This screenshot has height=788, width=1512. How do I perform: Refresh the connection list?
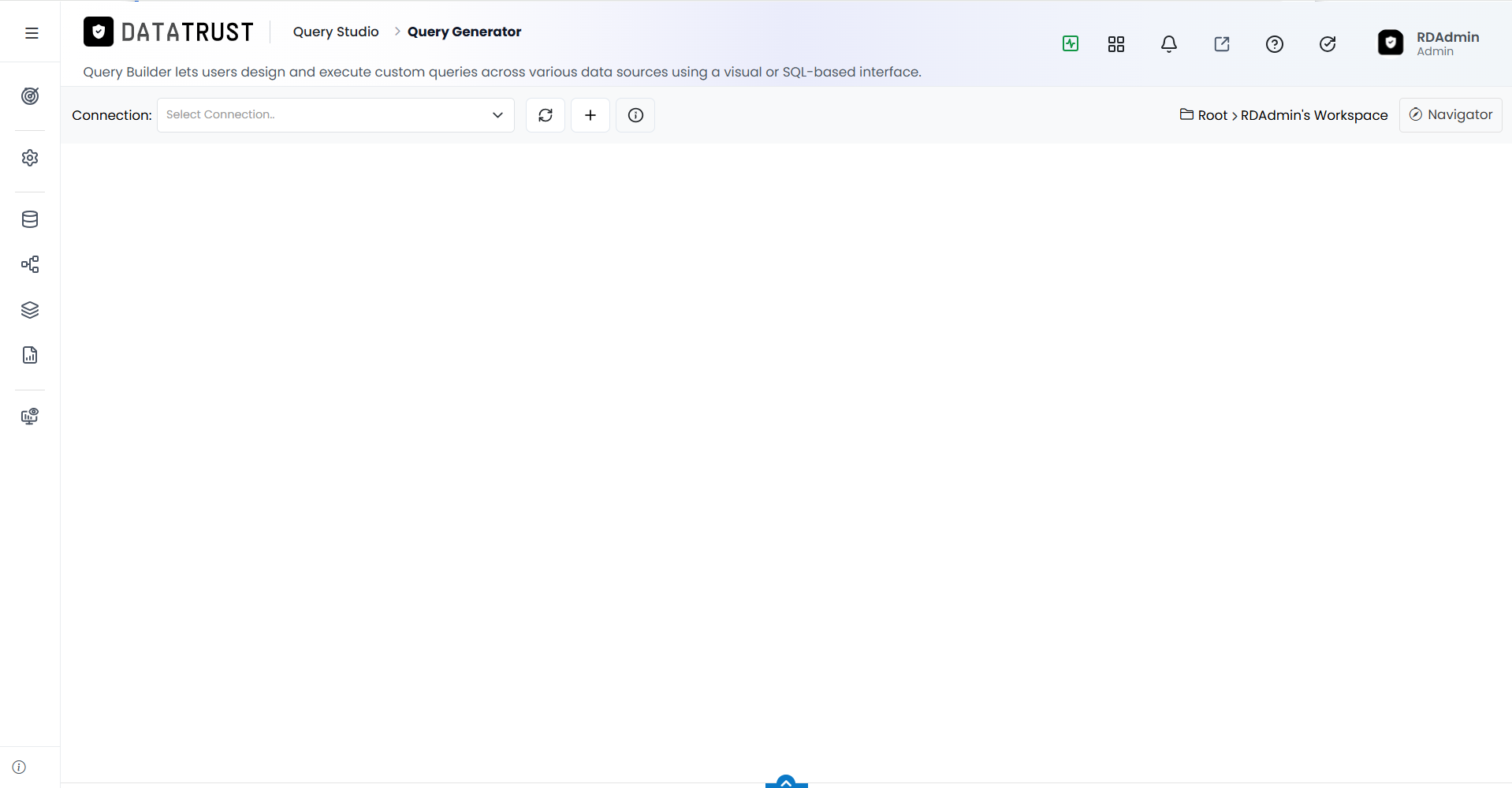546,115
